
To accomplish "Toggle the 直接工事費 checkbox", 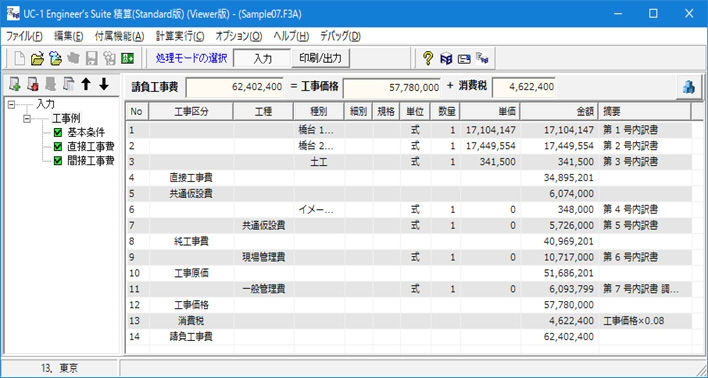I will pos(57,146).
